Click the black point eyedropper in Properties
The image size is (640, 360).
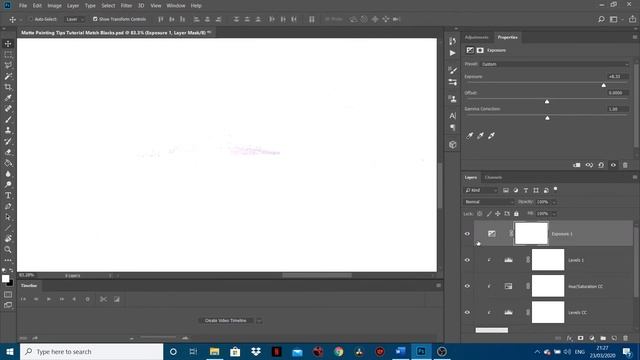point(470,136)
